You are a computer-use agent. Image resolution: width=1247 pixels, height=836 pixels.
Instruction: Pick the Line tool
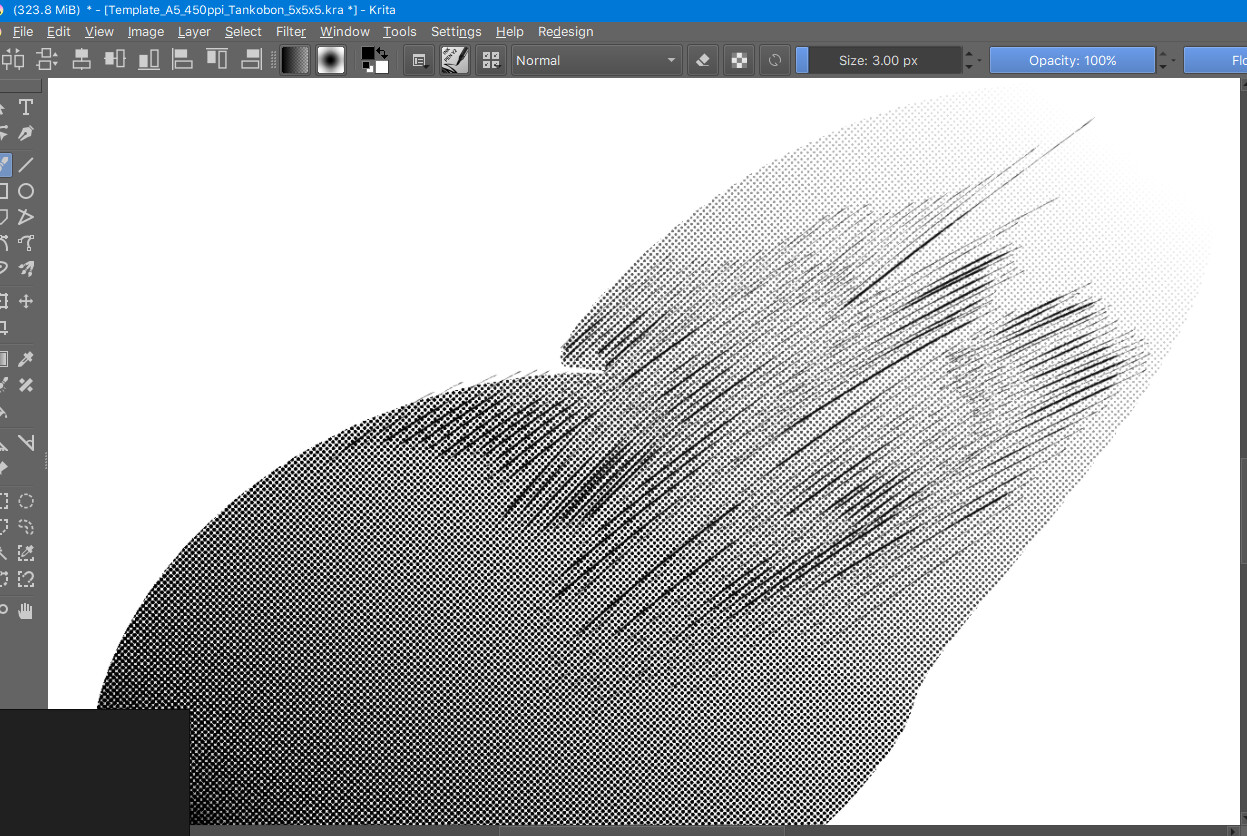pyautogui.click(x=26, y=165)
